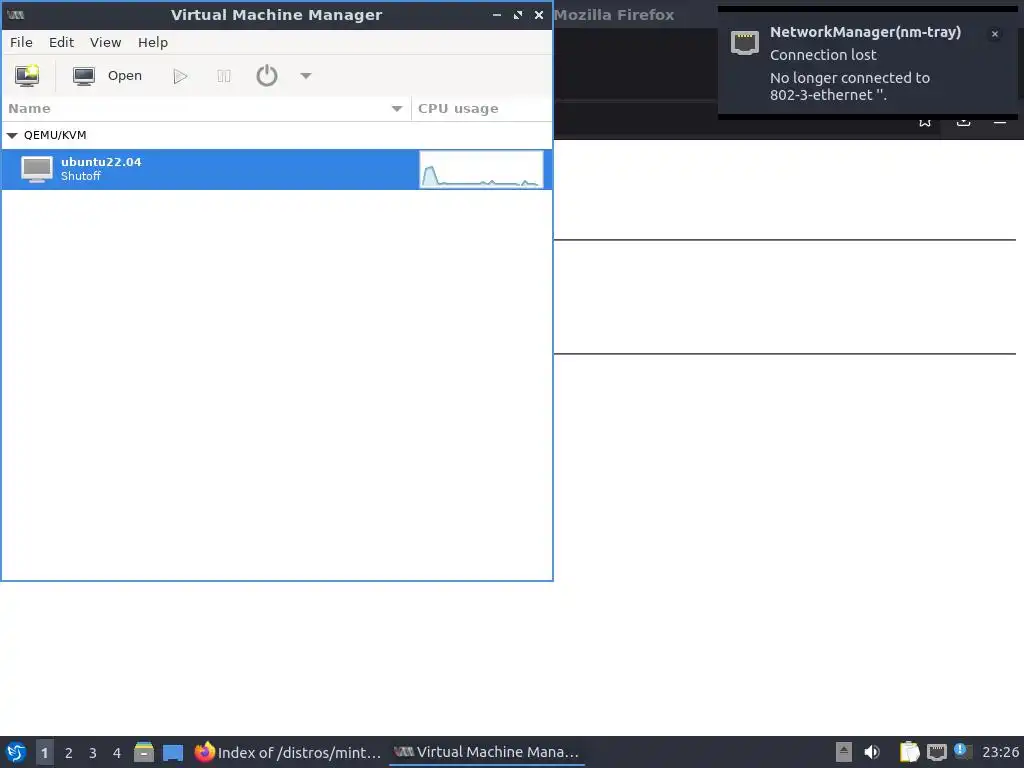Open the selected VM console via Open button
The width and height of the screenshot is (1024, 768).
[108, 76]
